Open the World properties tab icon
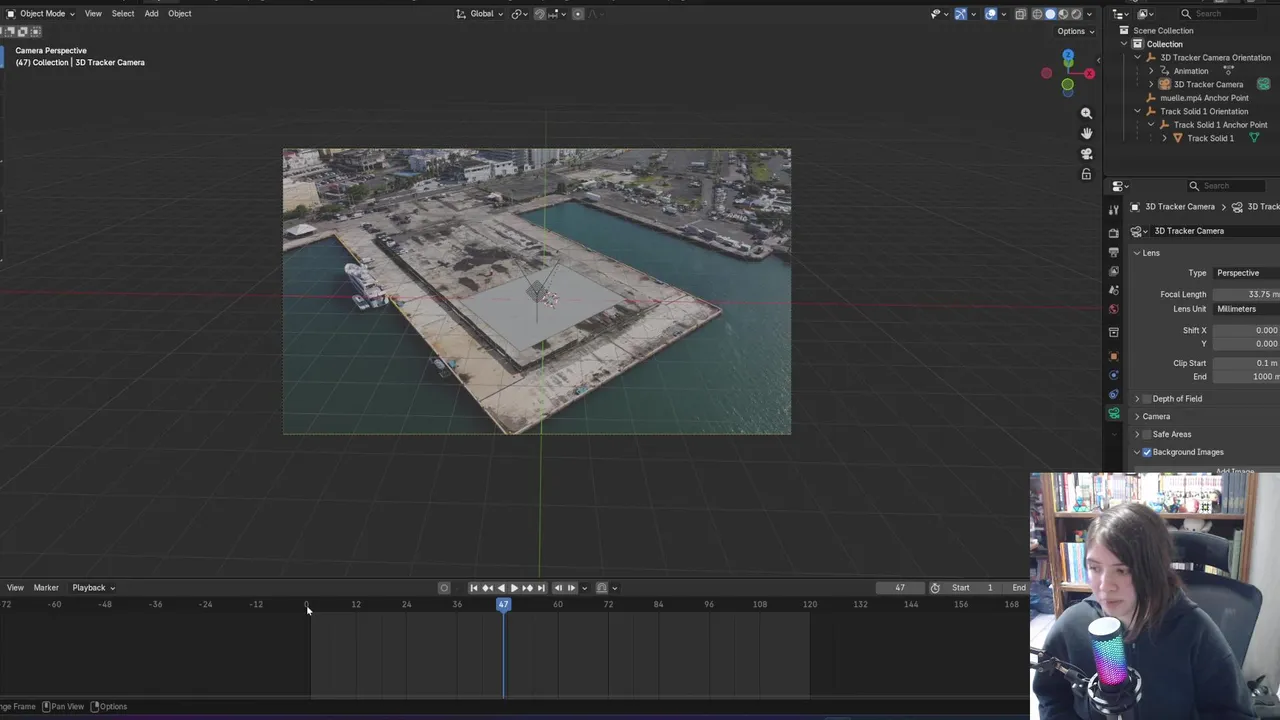 pos(1114,309)
